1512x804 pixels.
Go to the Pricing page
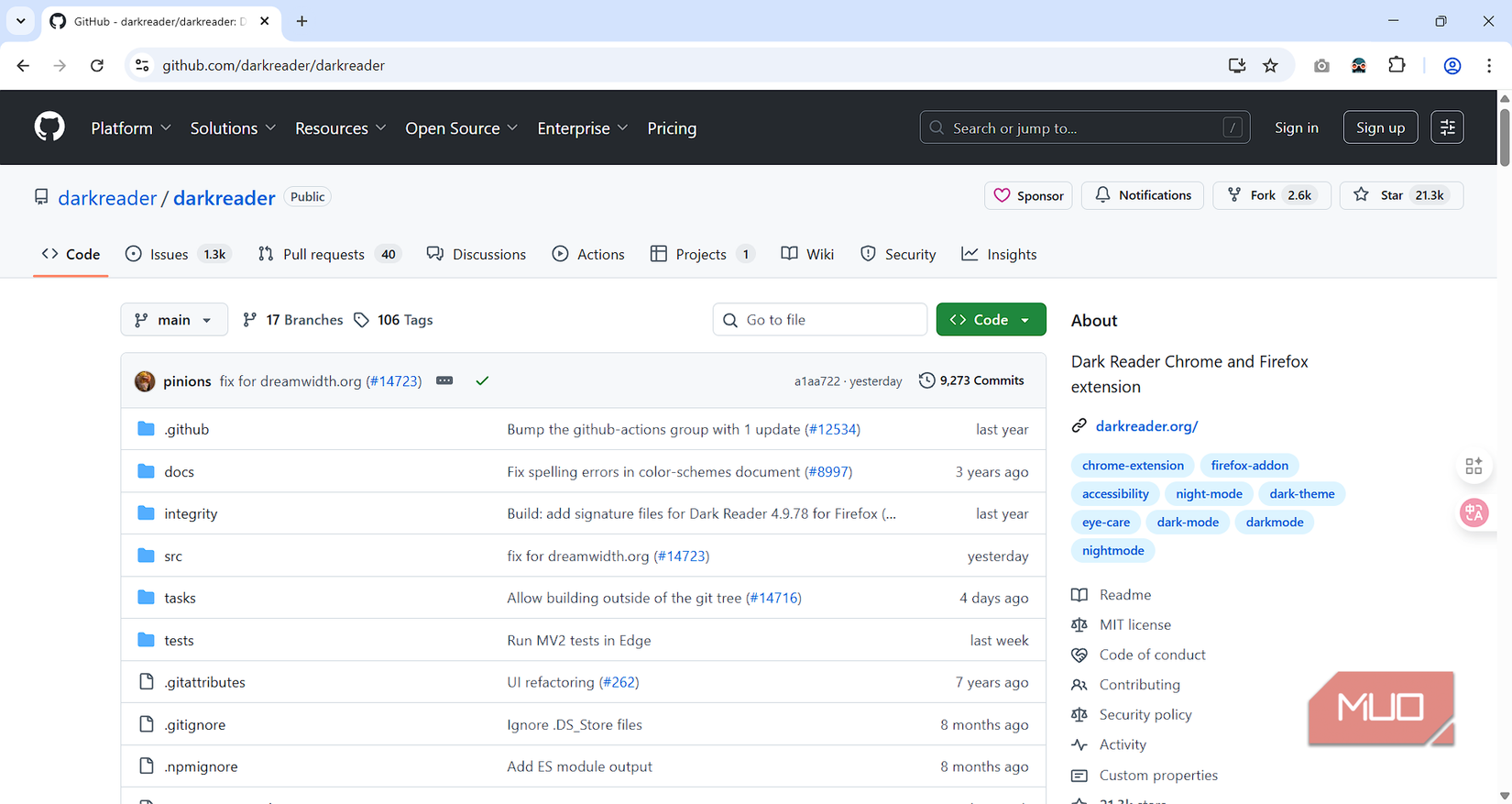(672, 128)
